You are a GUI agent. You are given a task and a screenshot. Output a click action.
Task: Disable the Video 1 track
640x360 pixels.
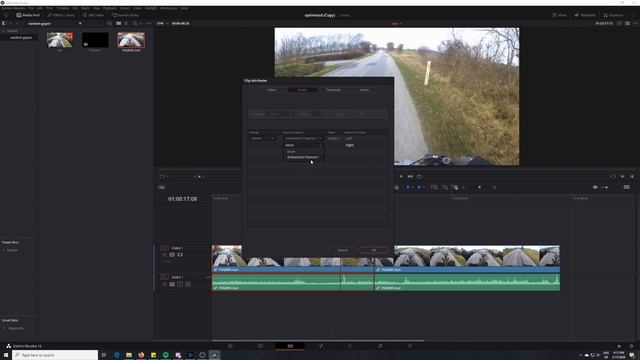[180, 255]
